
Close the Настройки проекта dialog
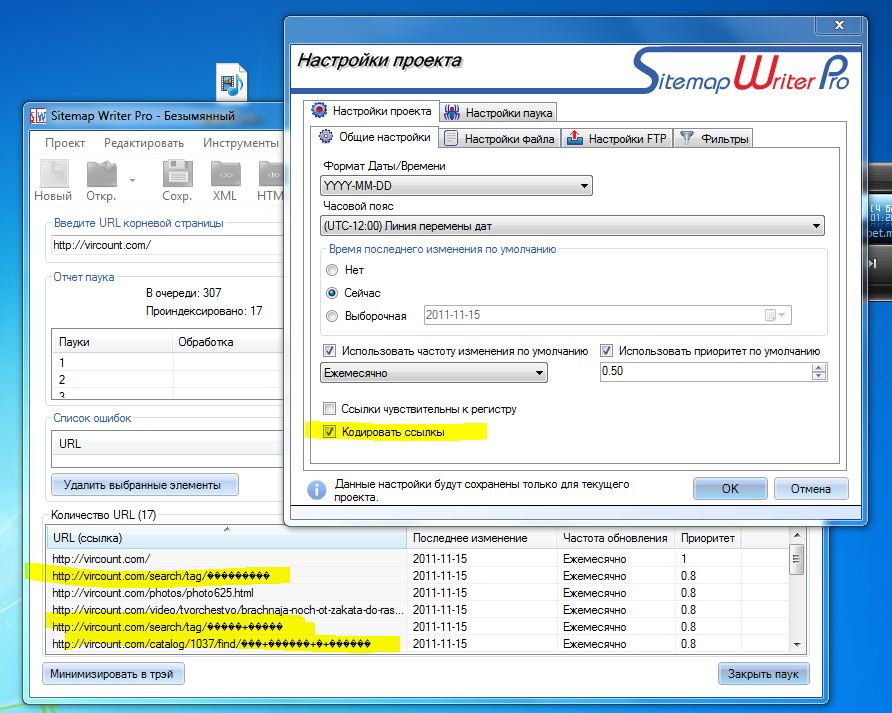tap(839, 25)
